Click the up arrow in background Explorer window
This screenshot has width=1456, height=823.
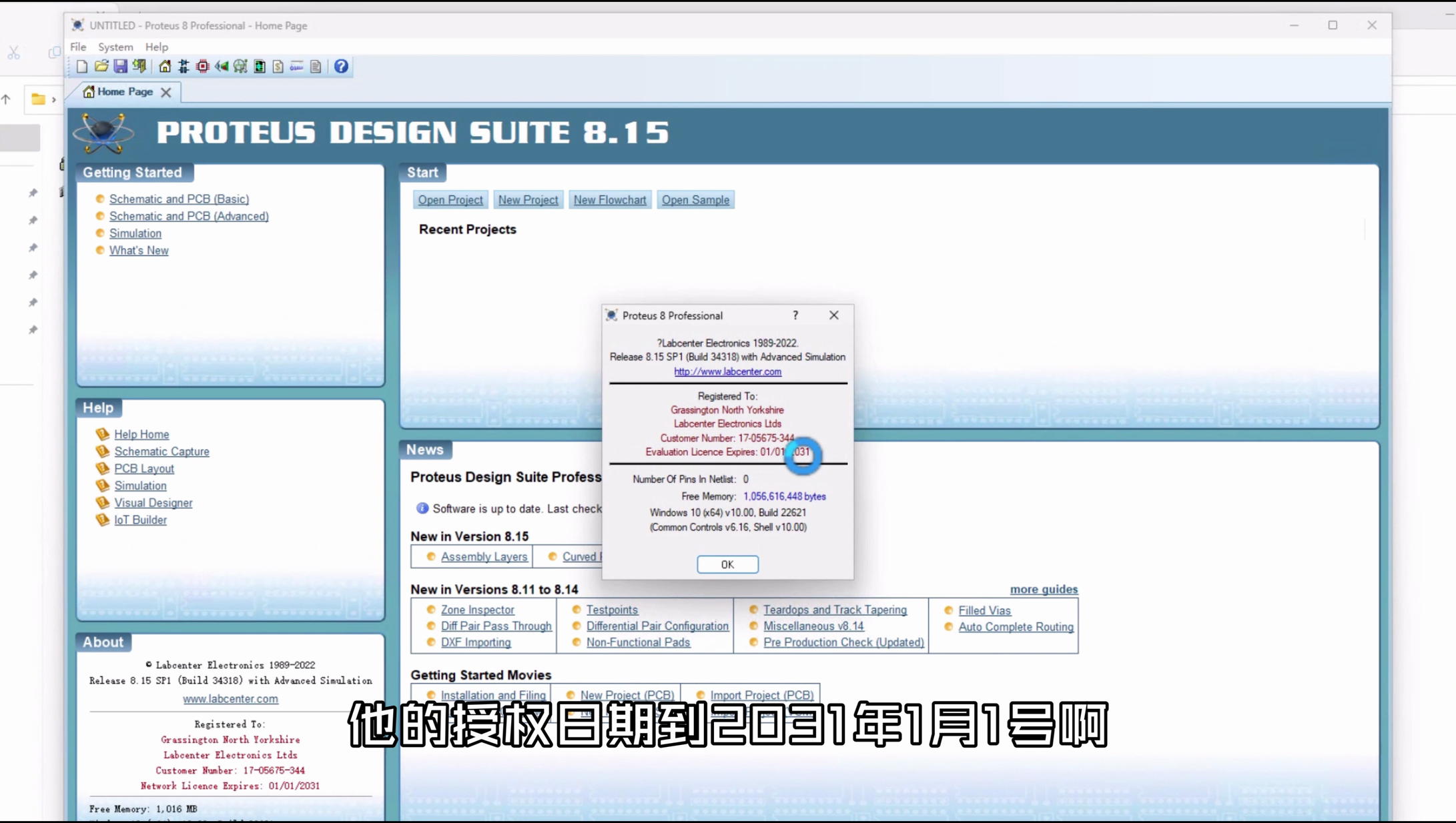tap(6, 99)
